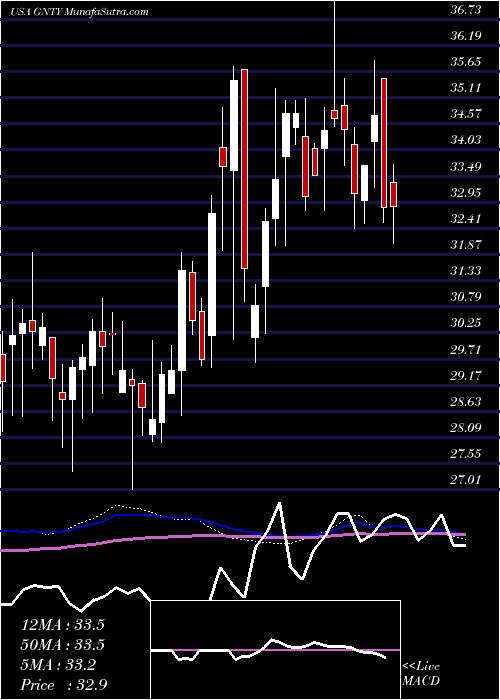Click the 33.49 price axis label
Viewport: 500px width, 700px height.
tap(466, 167)
